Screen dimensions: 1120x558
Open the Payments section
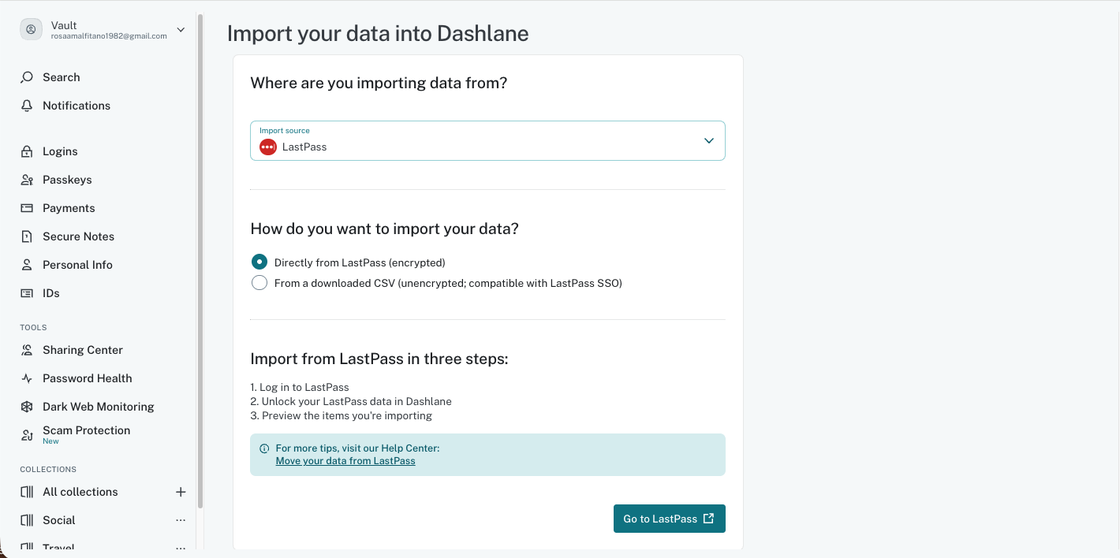(x=69, y=208)
